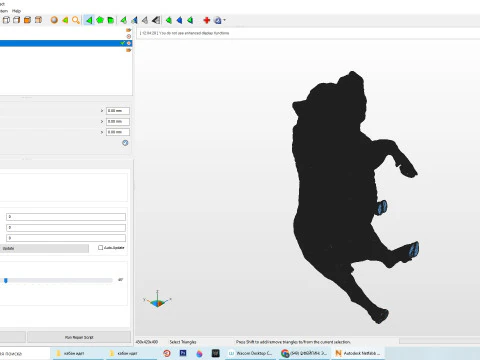Click the red circle icon above highlighted row
This screenshot has height=360, width=480.
coord(129,36)
